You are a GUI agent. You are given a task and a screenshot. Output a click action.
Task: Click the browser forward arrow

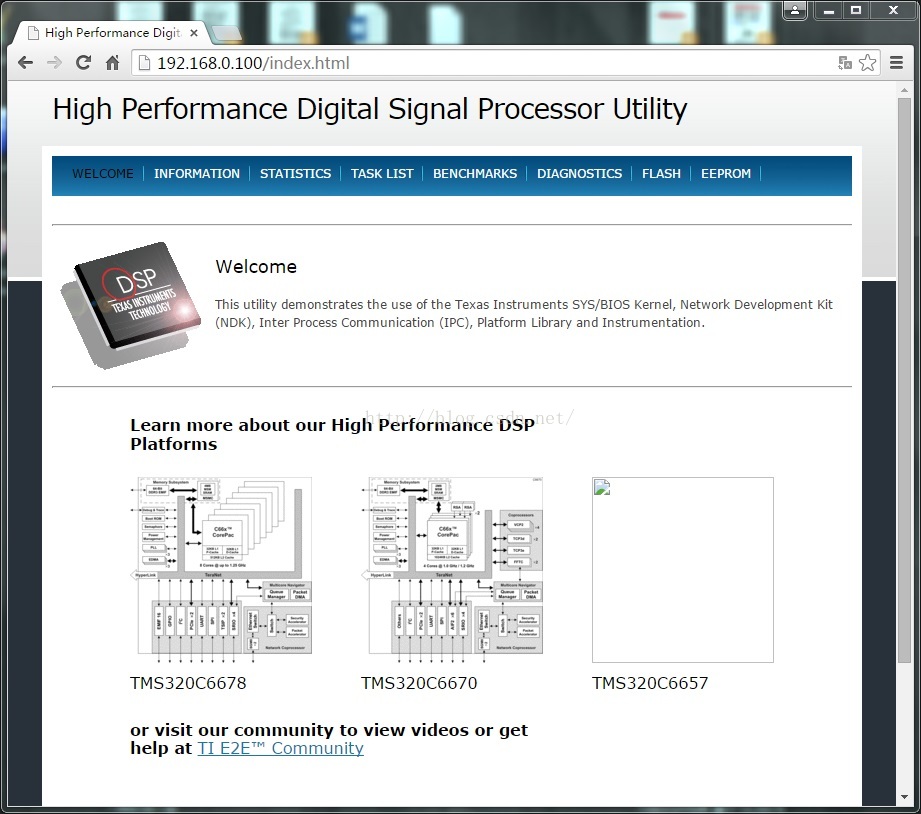coord(54,63)
